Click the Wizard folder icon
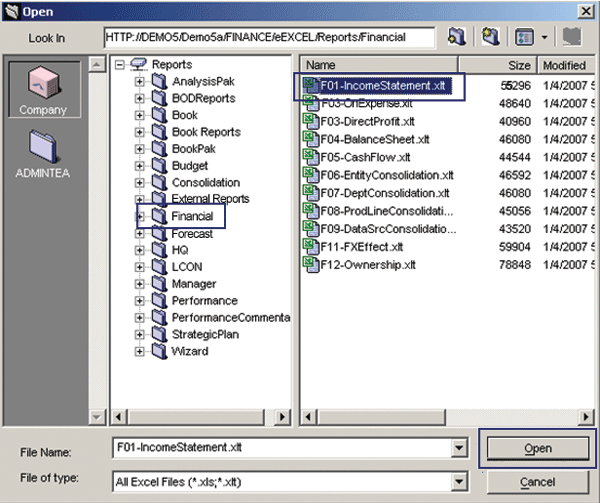The height and width of the screenshot is (503, 600). coord(158,351)
